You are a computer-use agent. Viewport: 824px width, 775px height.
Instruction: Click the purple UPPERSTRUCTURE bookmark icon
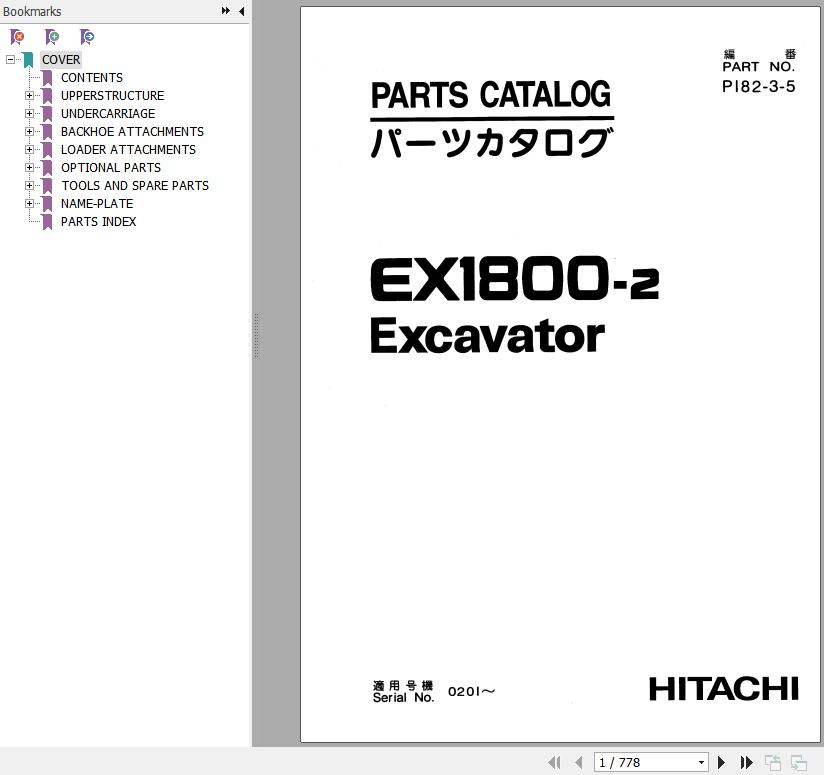click(x=47, y=96)
